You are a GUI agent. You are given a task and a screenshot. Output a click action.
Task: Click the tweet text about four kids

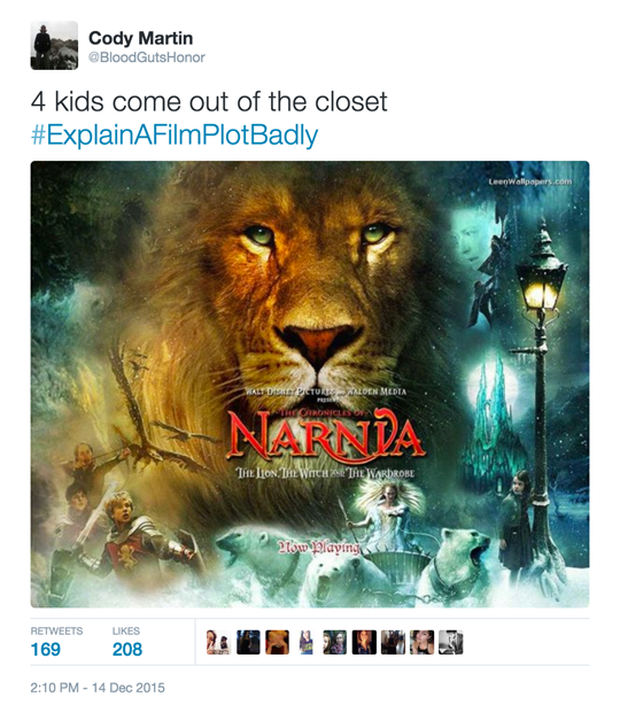pyautogui.click(x=209, y=102)
